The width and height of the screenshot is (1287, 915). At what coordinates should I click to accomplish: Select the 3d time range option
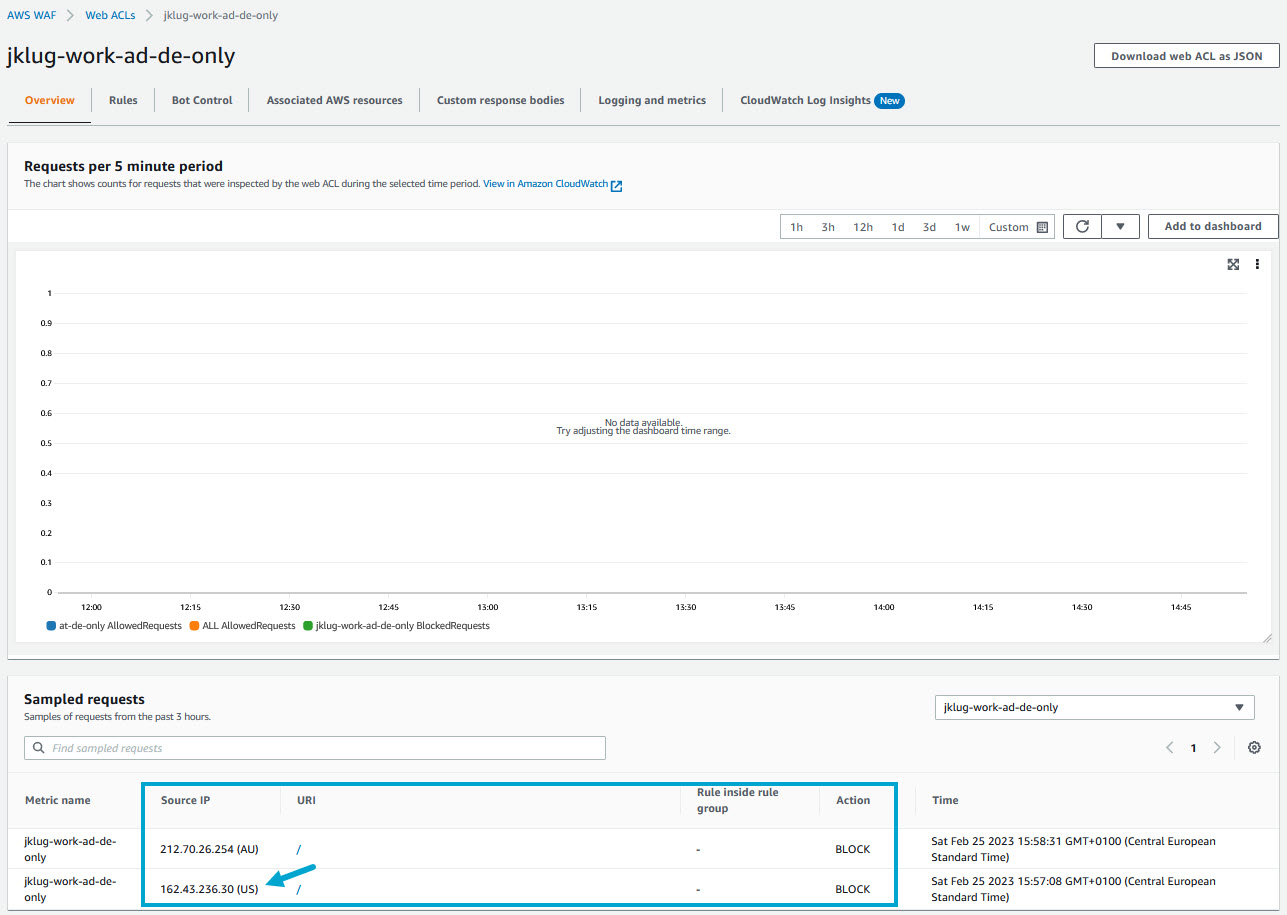pos(928,226)
